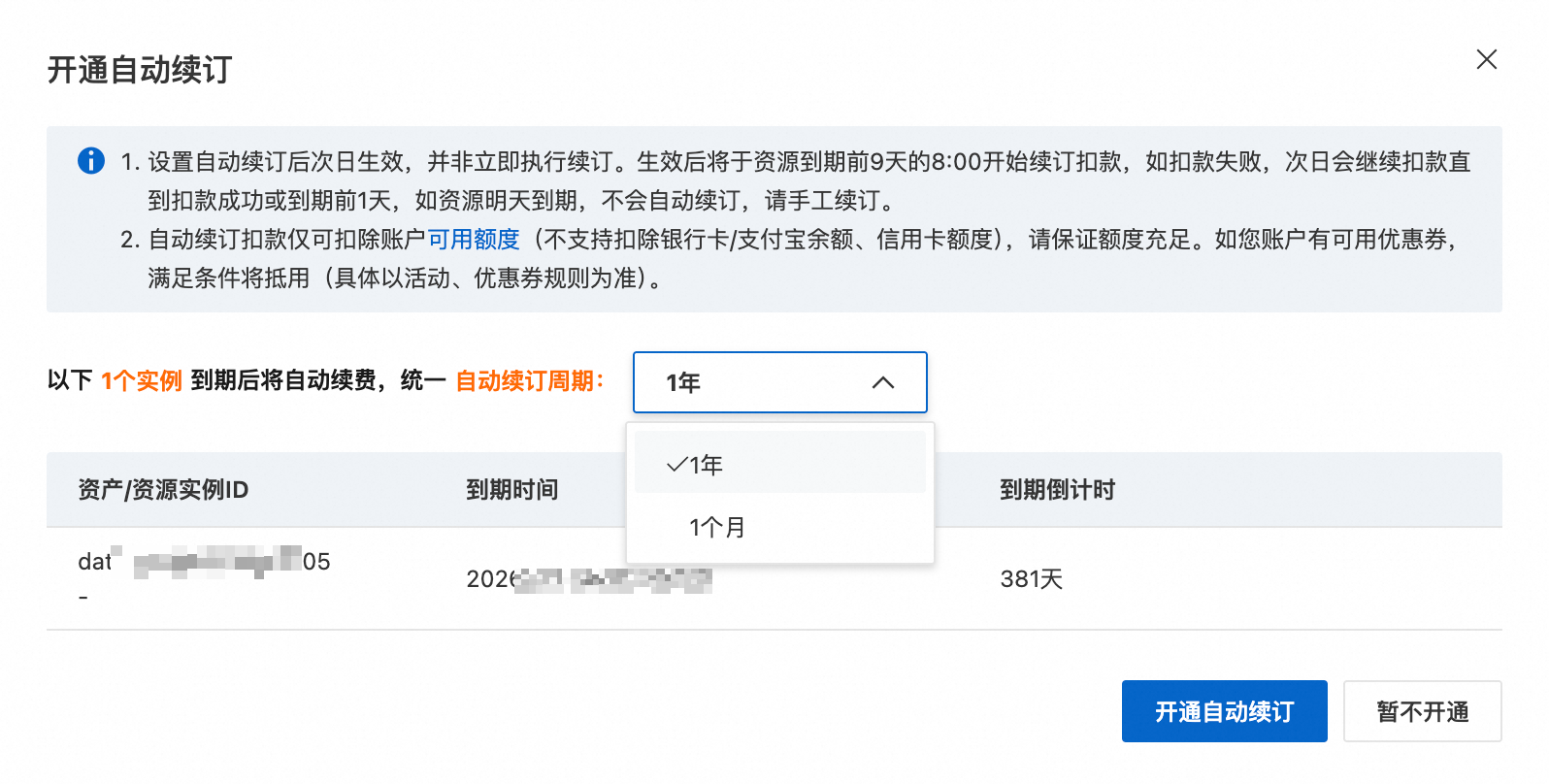Choose the 1个月 renewal period option
Image resolution: width=1549 pixels, height=784 pixels.
point(780,527)
